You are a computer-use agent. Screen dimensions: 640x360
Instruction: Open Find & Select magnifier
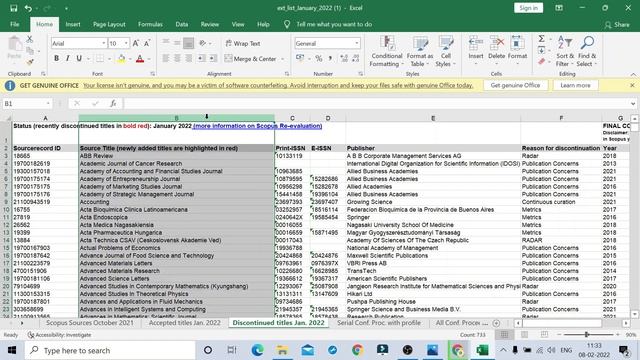click(587, 51)
